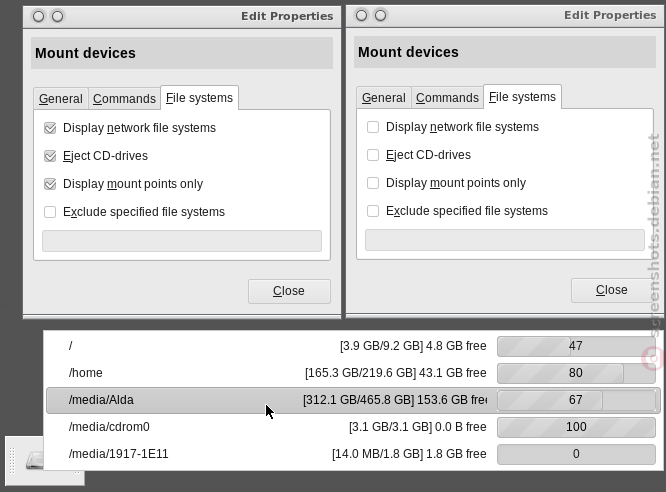
Task: Click '[14.0 MB/1.8 GB] 1.8 GB free' text
Action: (x=409, y=454)
